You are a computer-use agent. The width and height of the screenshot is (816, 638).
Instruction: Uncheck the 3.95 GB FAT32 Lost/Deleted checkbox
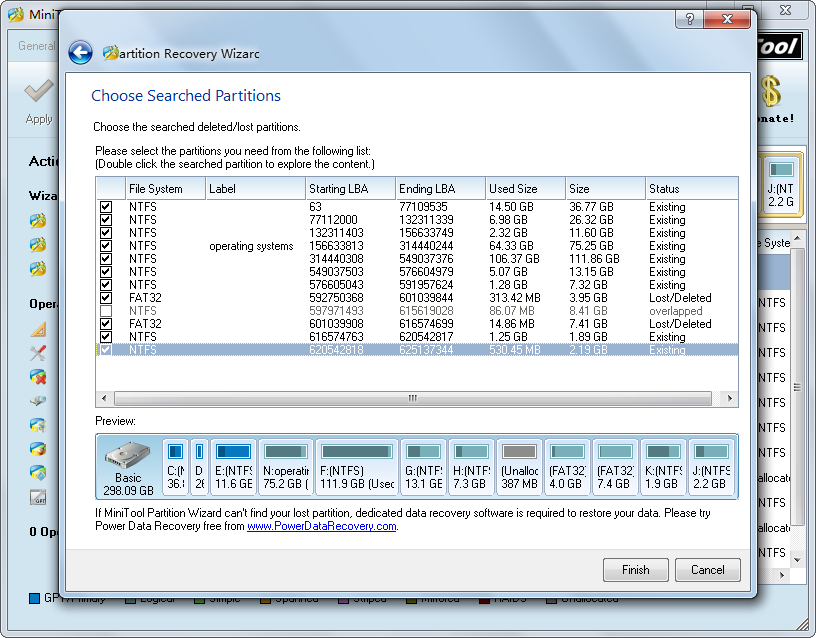(x=106, y=298)
